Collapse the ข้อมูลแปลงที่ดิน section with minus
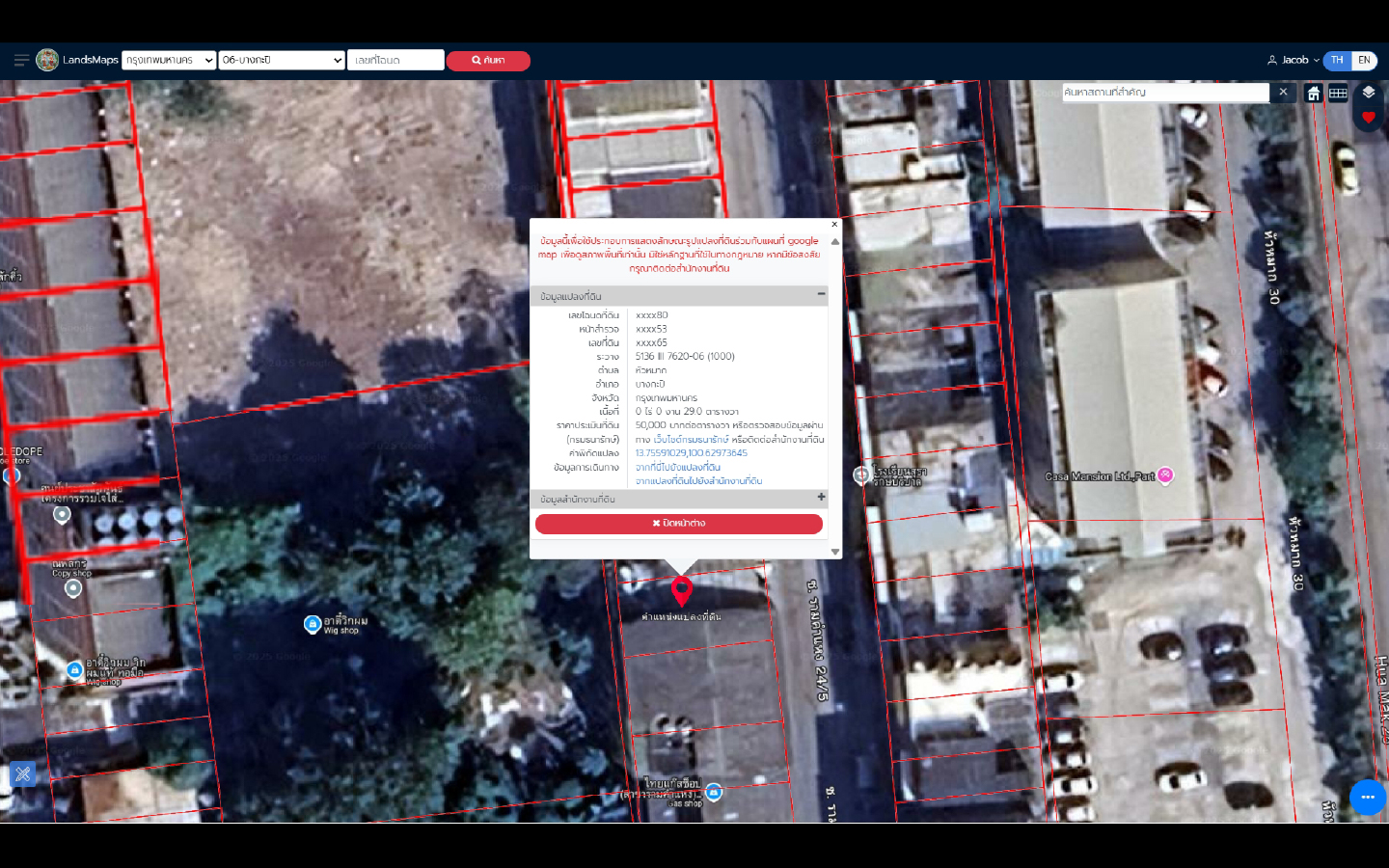Screen dimensions: 1389x868 tap(821, 294)
